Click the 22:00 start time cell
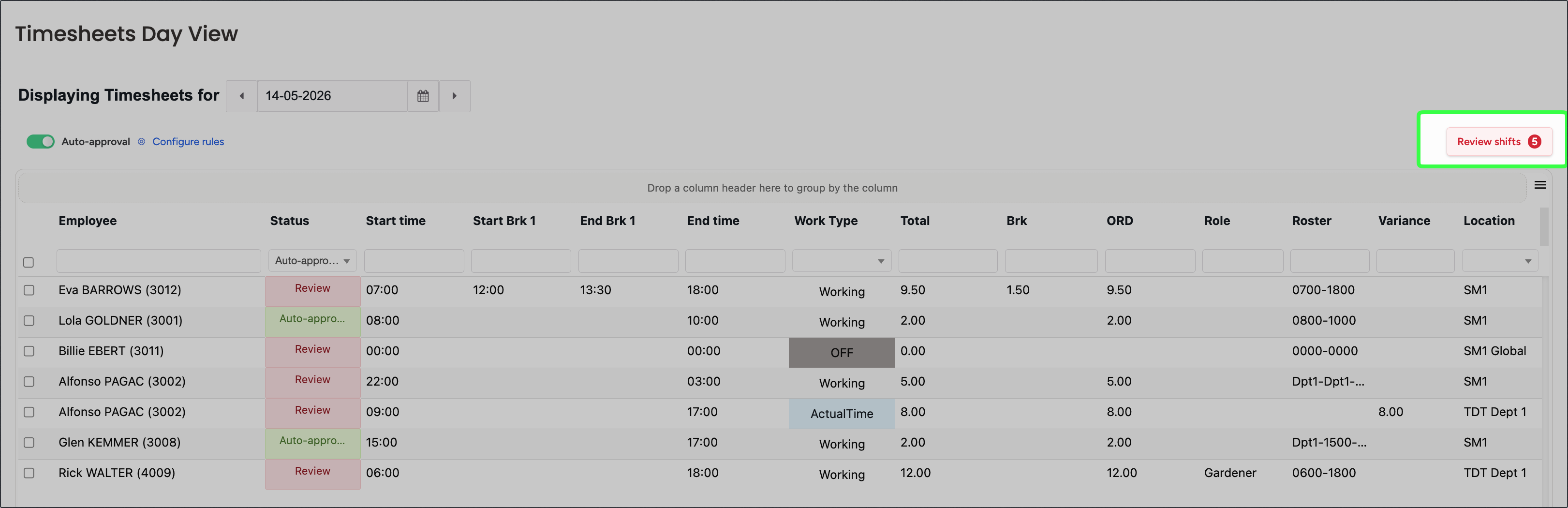 point(382,381)
